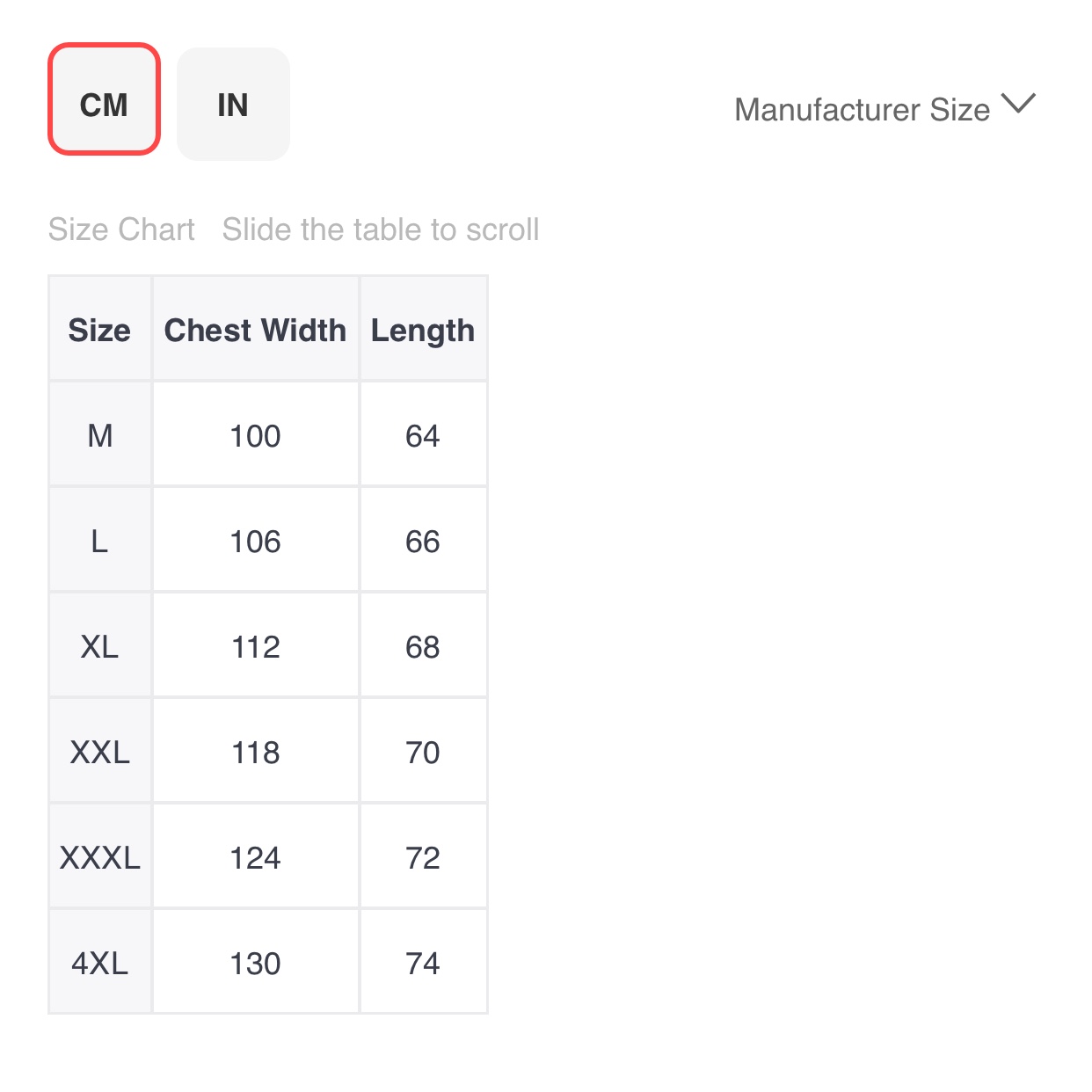Screen dimensions: 1092x1092
Task: Click the chevron beside Manufacturer Size
Action: click(1019, 104)
